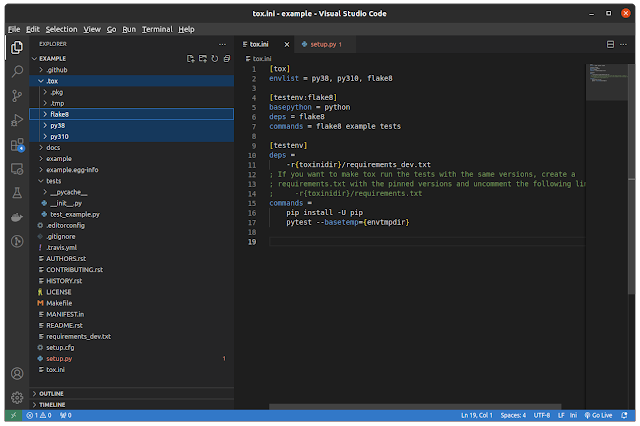Click the New Folder icon in Explorer
Viewport: 640px width, 426px height.
[203, 59]
